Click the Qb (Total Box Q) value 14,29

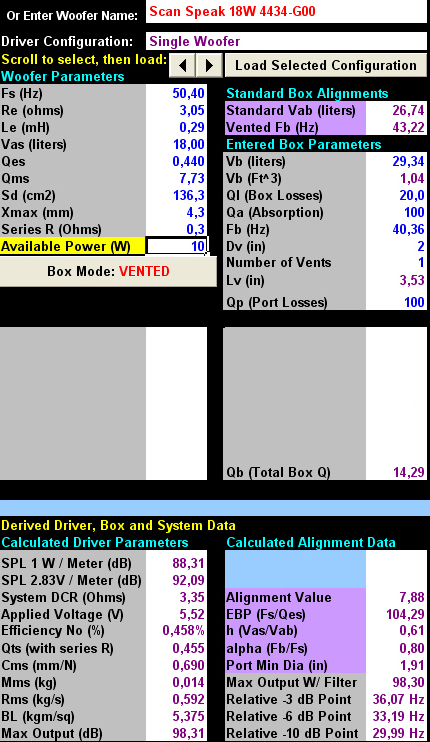[408, 472]
